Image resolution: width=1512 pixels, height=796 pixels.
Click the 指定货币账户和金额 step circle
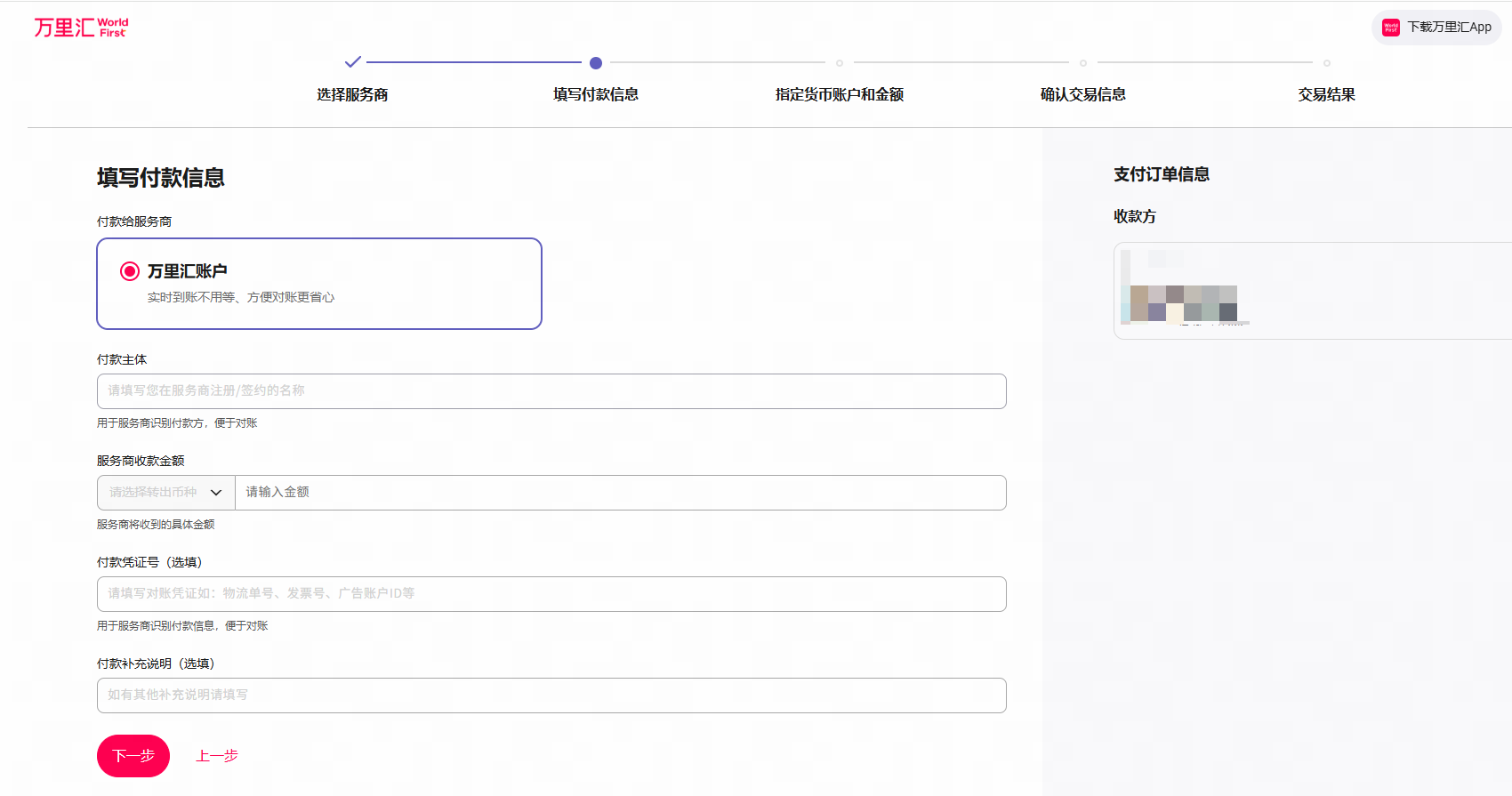840,63
